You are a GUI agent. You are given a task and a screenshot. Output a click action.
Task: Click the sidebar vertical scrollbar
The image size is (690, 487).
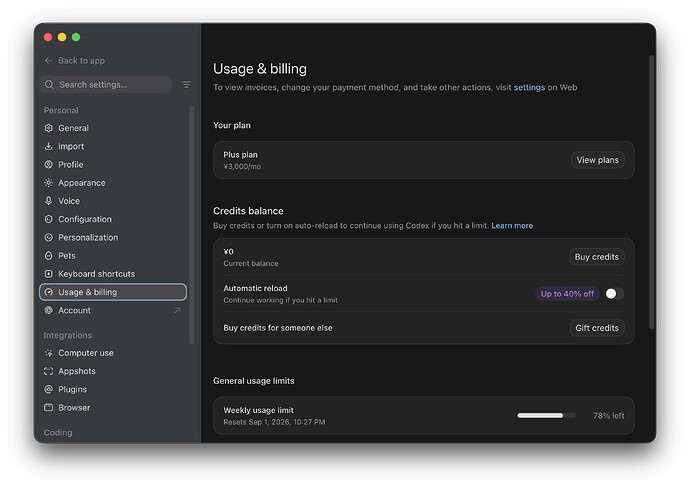(x=192, y=224)
